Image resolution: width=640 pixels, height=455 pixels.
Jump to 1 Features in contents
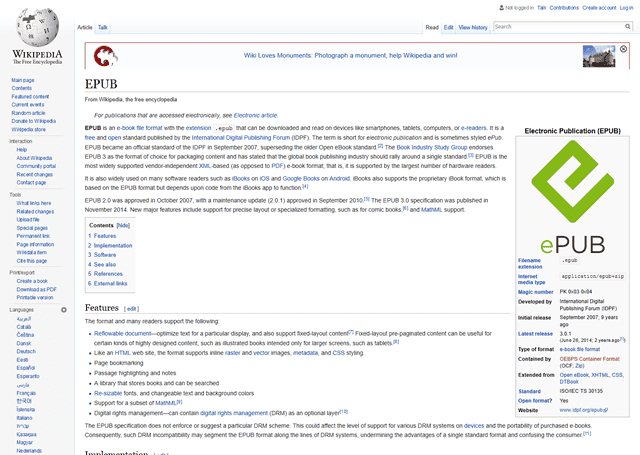point(102,236)
